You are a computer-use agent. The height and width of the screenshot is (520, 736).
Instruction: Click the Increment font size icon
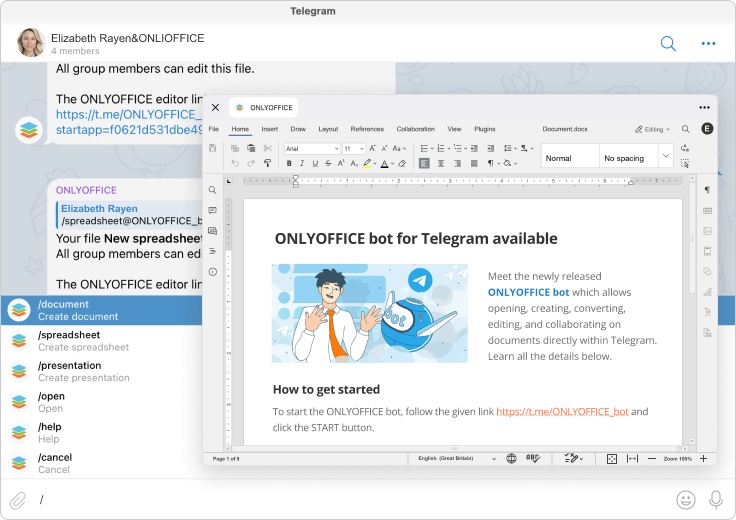click(x=372, y=148)
